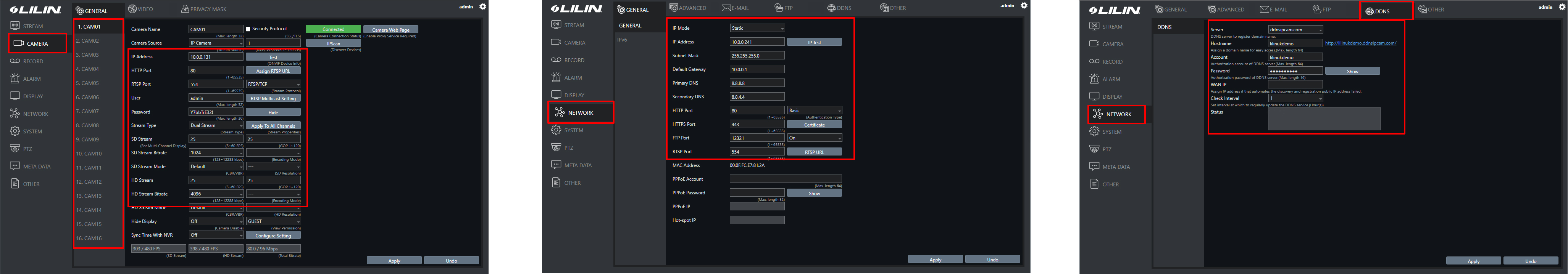1568x274 pixels.
Task: Open the Stream Type Dual Stream dropdown
Action: tap(216, 125)
